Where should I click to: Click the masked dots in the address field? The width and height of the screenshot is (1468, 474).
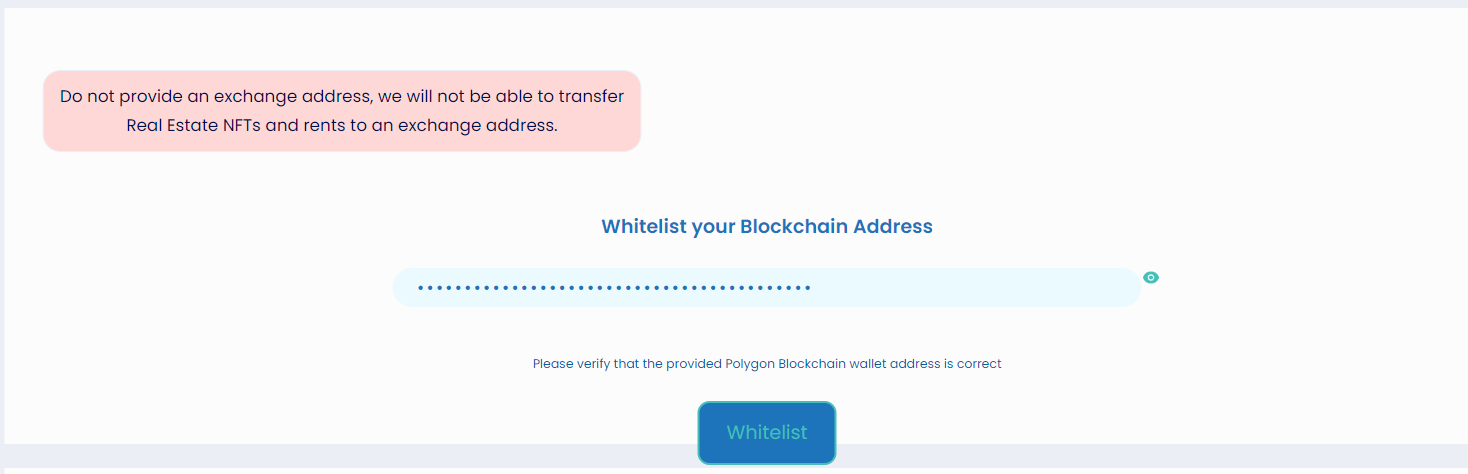613,288
